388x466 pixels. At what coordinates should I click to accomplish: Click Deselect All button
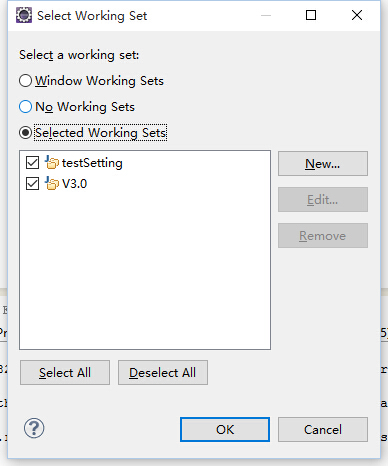click(x=163, y=372)
